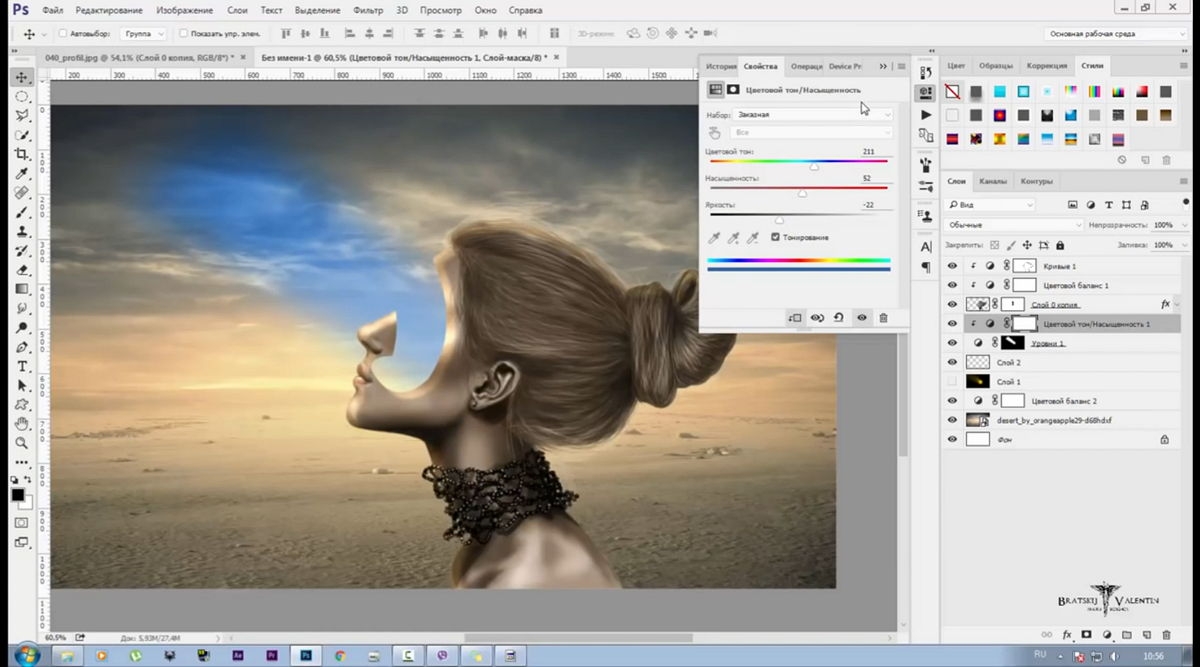The image size is (1200, 667).
Task: View previous state icon in Properties panel
Action: coord(817,318)
